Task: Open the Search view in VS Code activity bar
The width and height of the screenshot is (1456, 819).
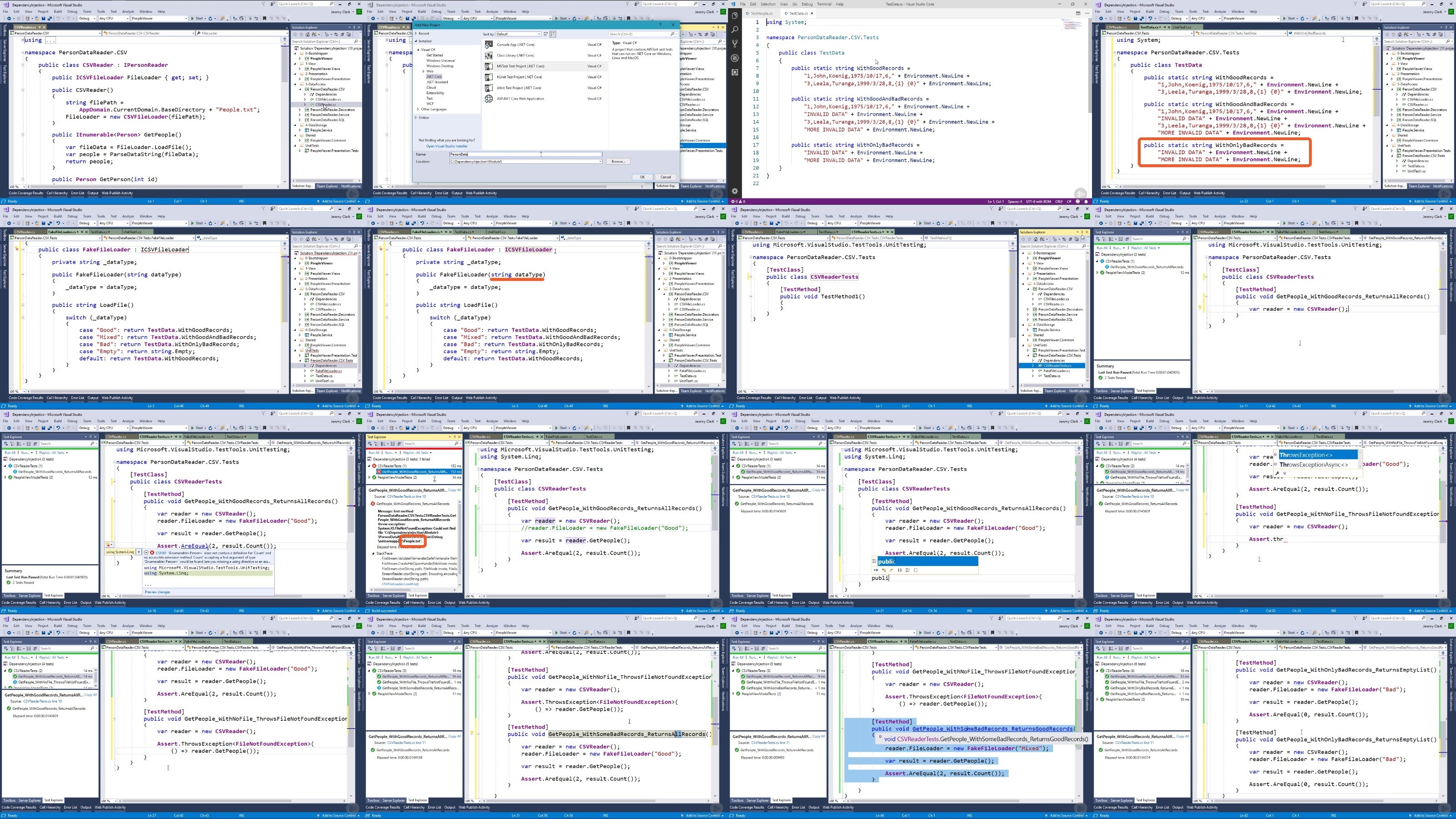Action: [735, 30]
